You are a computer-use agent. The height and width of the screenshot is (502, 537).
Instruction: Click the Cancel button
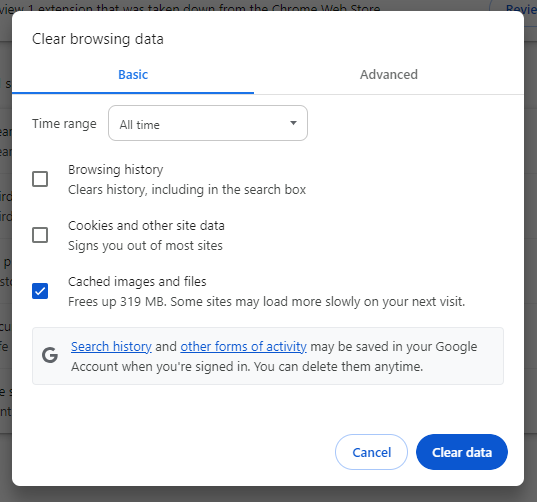click(x=371, y=452)
